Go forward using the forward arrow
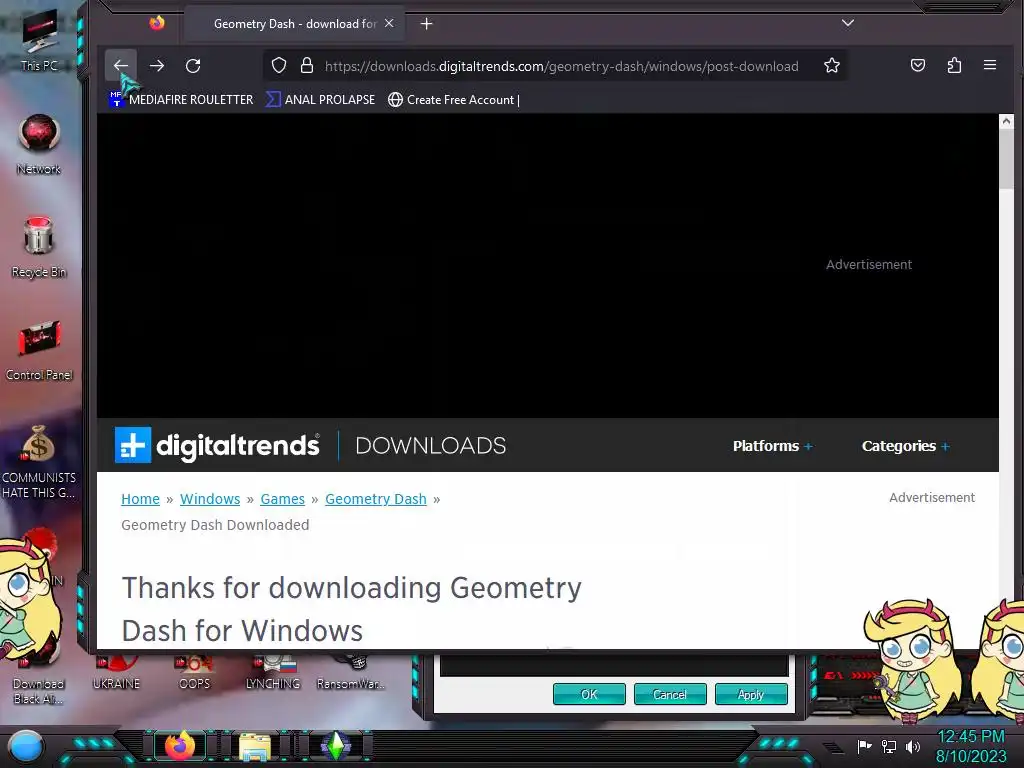The width and height of the screenshot is (1024, 768). coord(157,65)
